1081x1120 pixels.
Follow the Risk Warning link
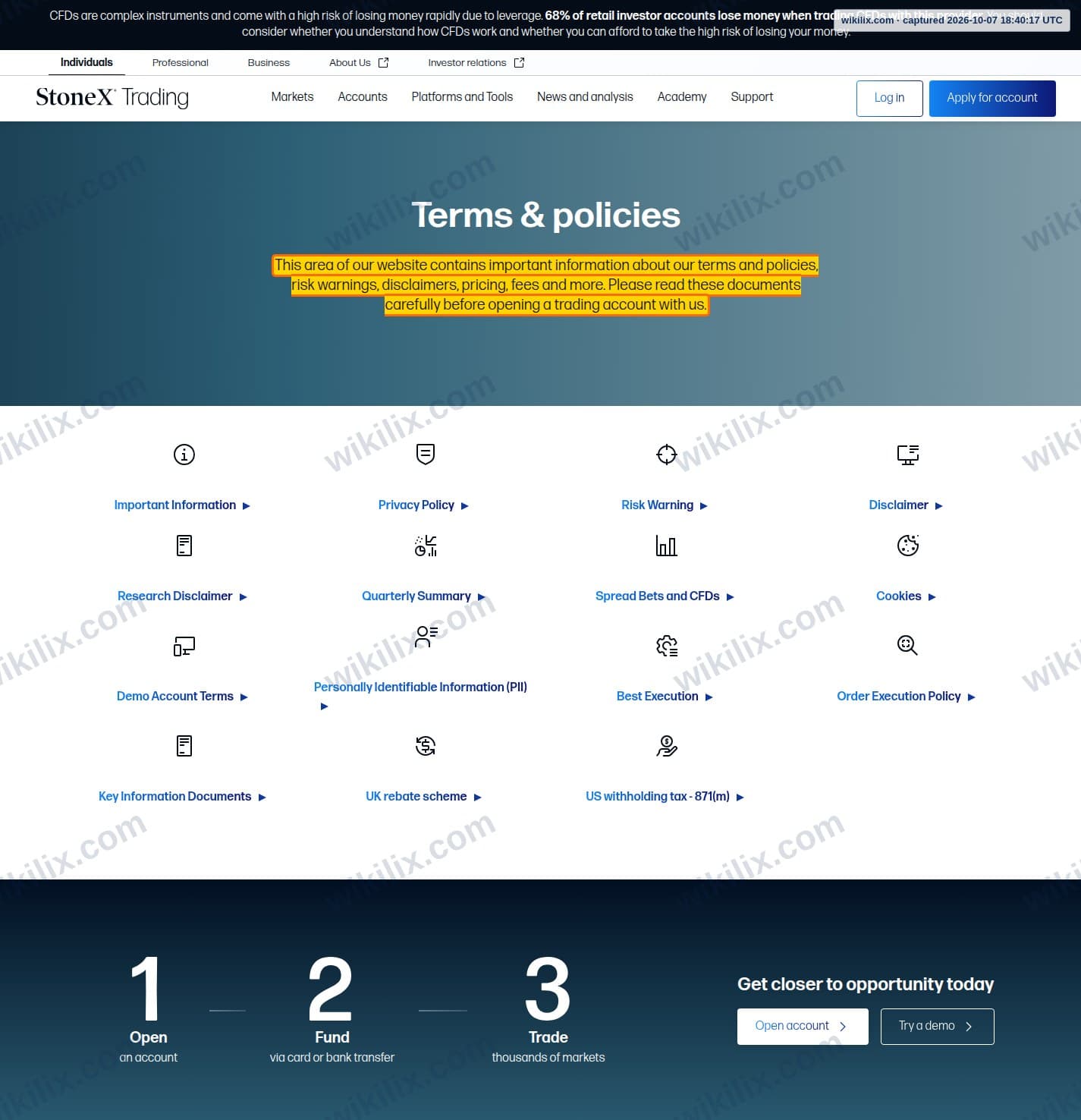click(665, 505)
